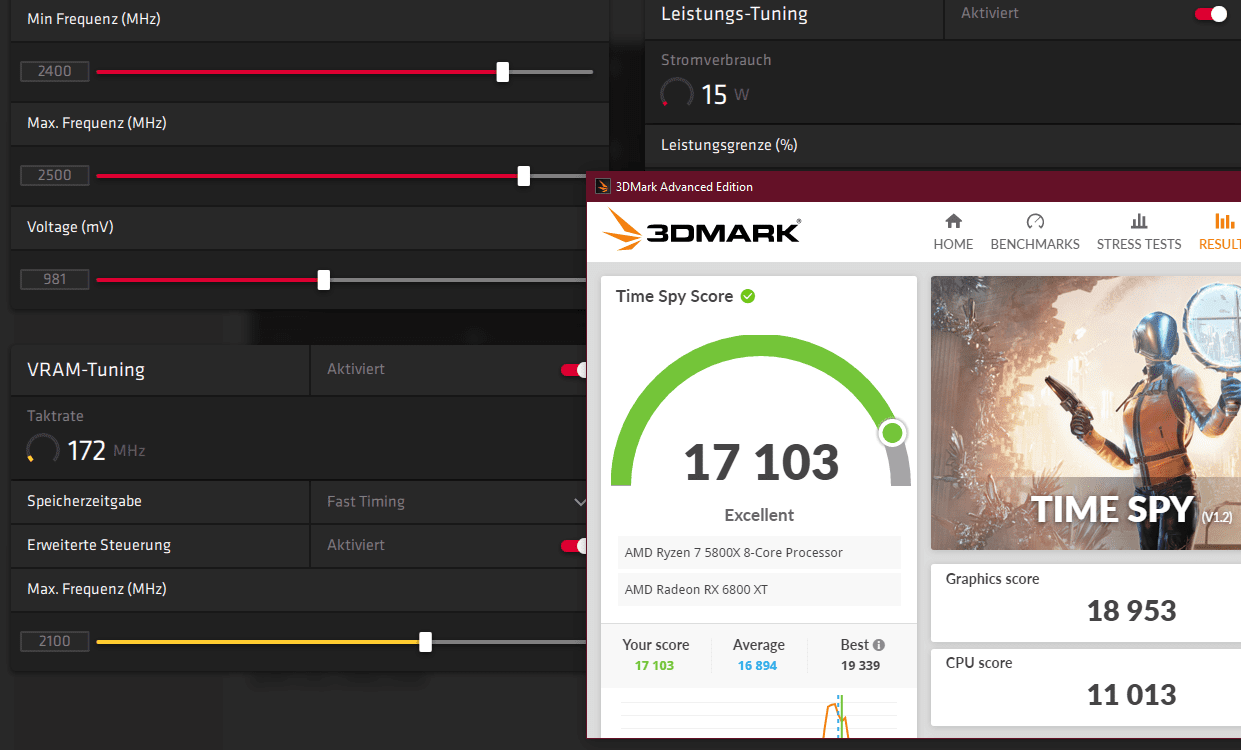The image size is (1241, 750).
Task: Click the Average score 16 894
Action: click(757, 666)
